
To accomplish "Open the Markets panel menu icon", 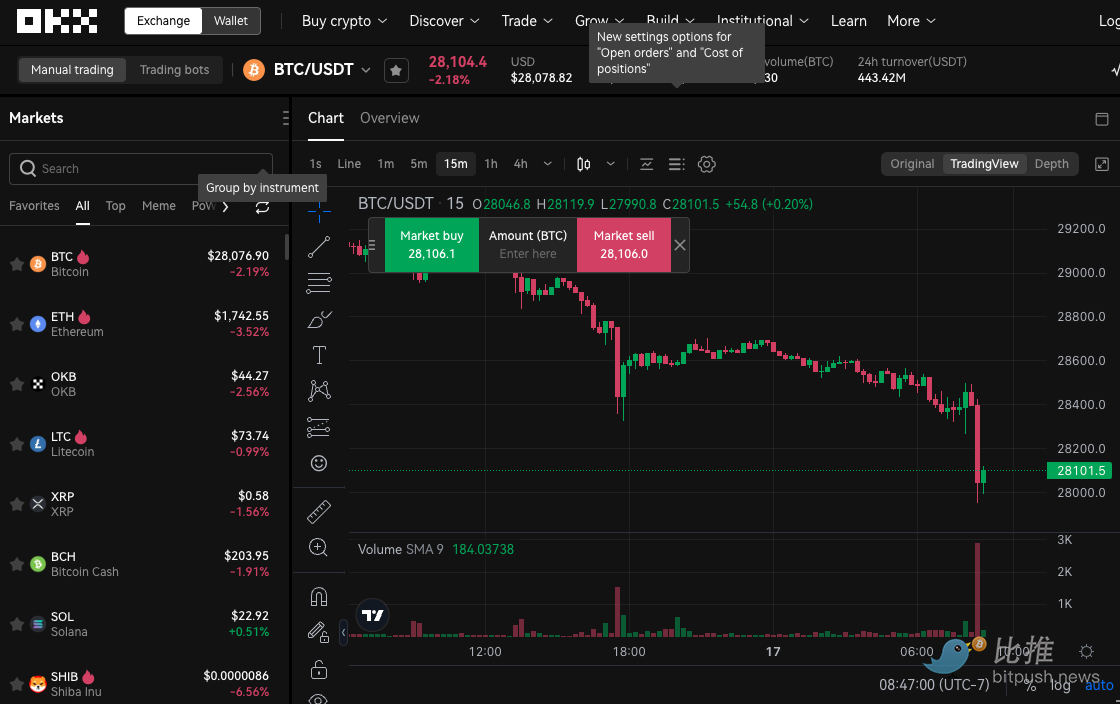I will pos(284,118).
